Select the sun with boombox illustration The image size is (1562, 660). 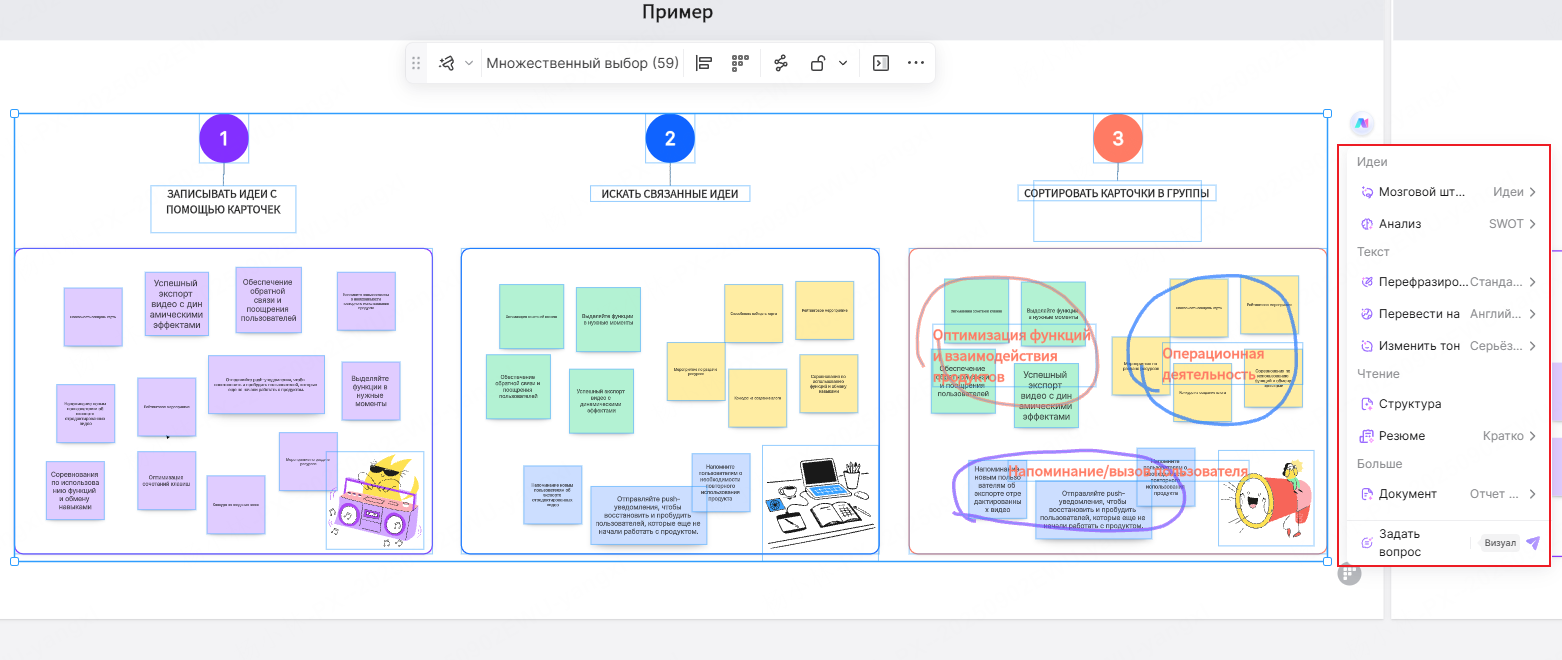(x=374, y=500)
